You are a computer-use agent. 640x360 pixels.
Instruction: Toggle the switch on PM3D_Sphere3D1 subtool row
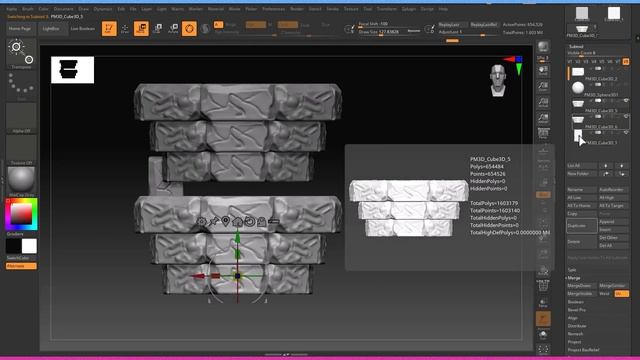click(x=598, y=84)
